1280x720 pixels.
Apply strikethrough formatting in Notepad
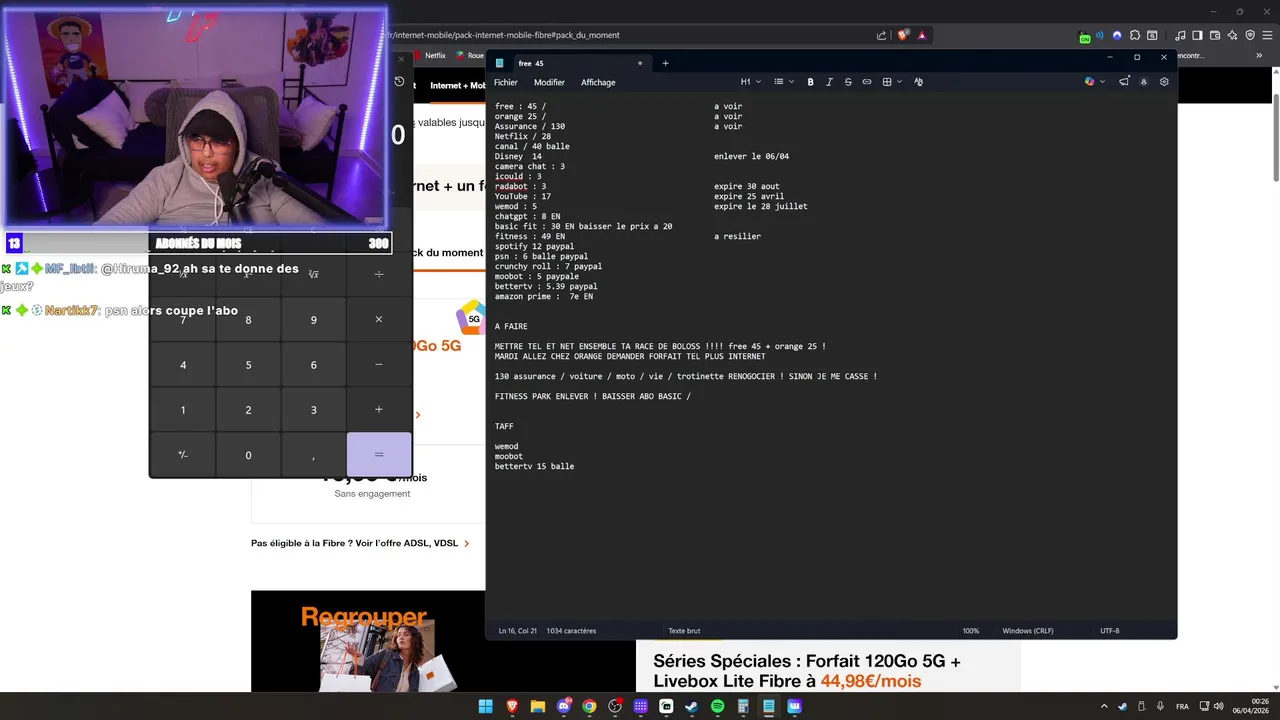coord(848,82)
